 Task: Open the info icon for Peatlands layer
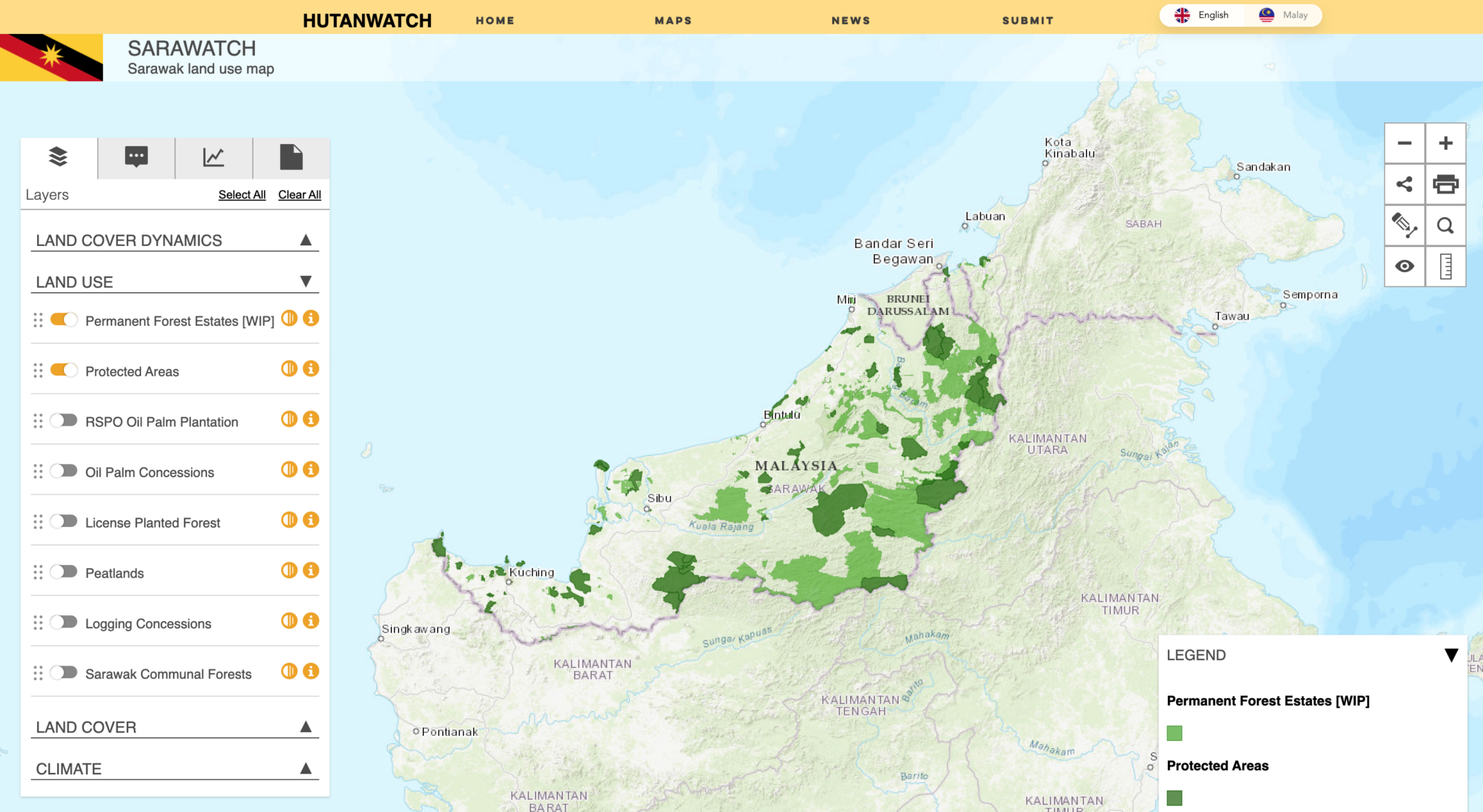click(311, 570)
